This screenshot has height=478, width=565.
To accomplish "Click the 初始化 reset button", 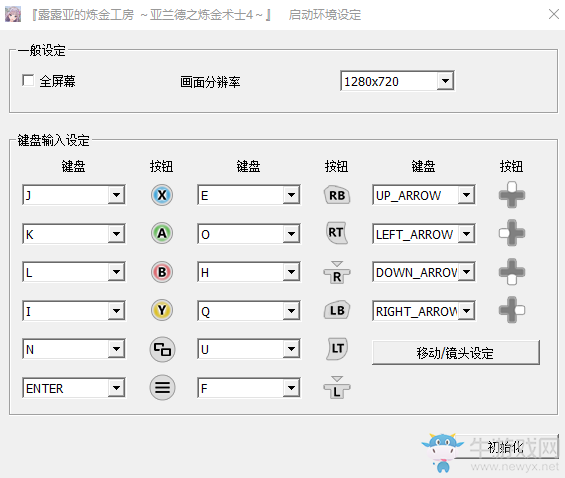I will click(505, 447).
